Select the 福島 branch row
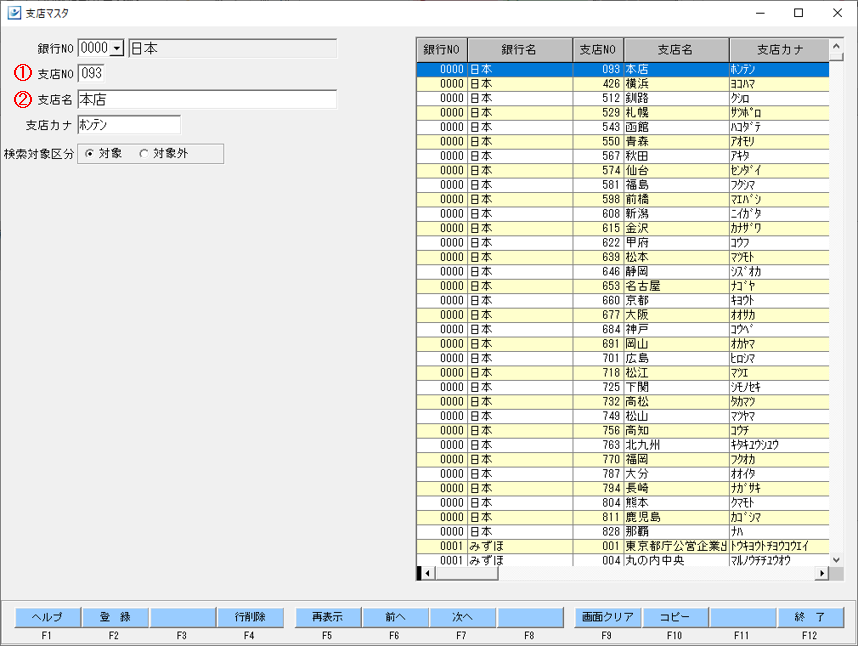 point(623,185)
